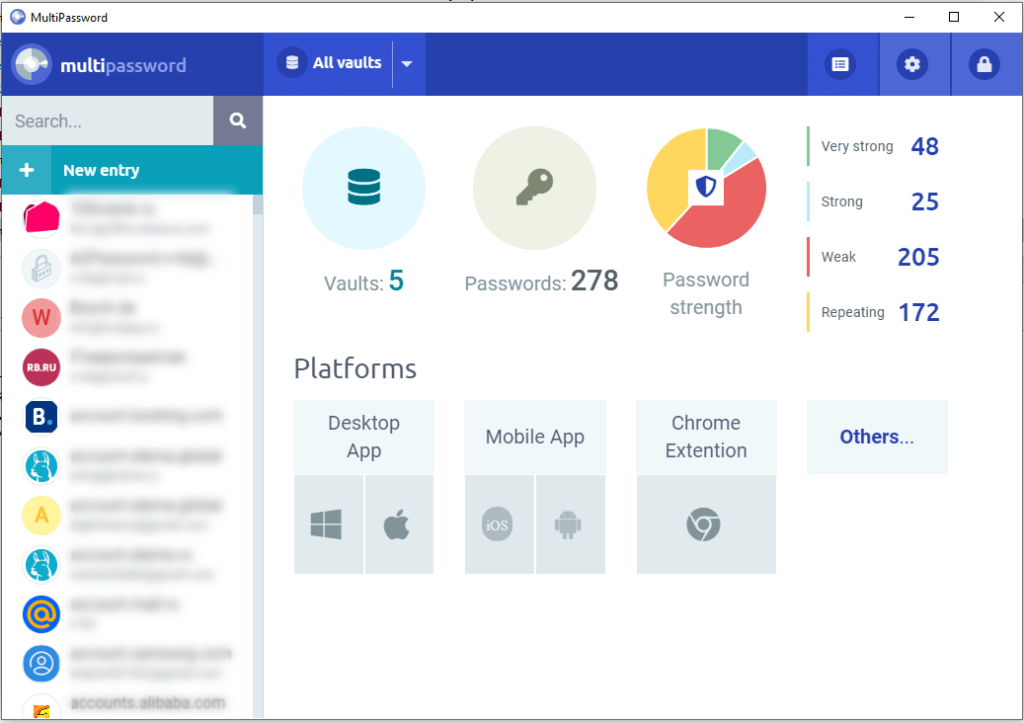The height and width of the screenshot is (723, 1024).
Task: Open the iOS mobile app icon
Action: [x=499, y=524]
